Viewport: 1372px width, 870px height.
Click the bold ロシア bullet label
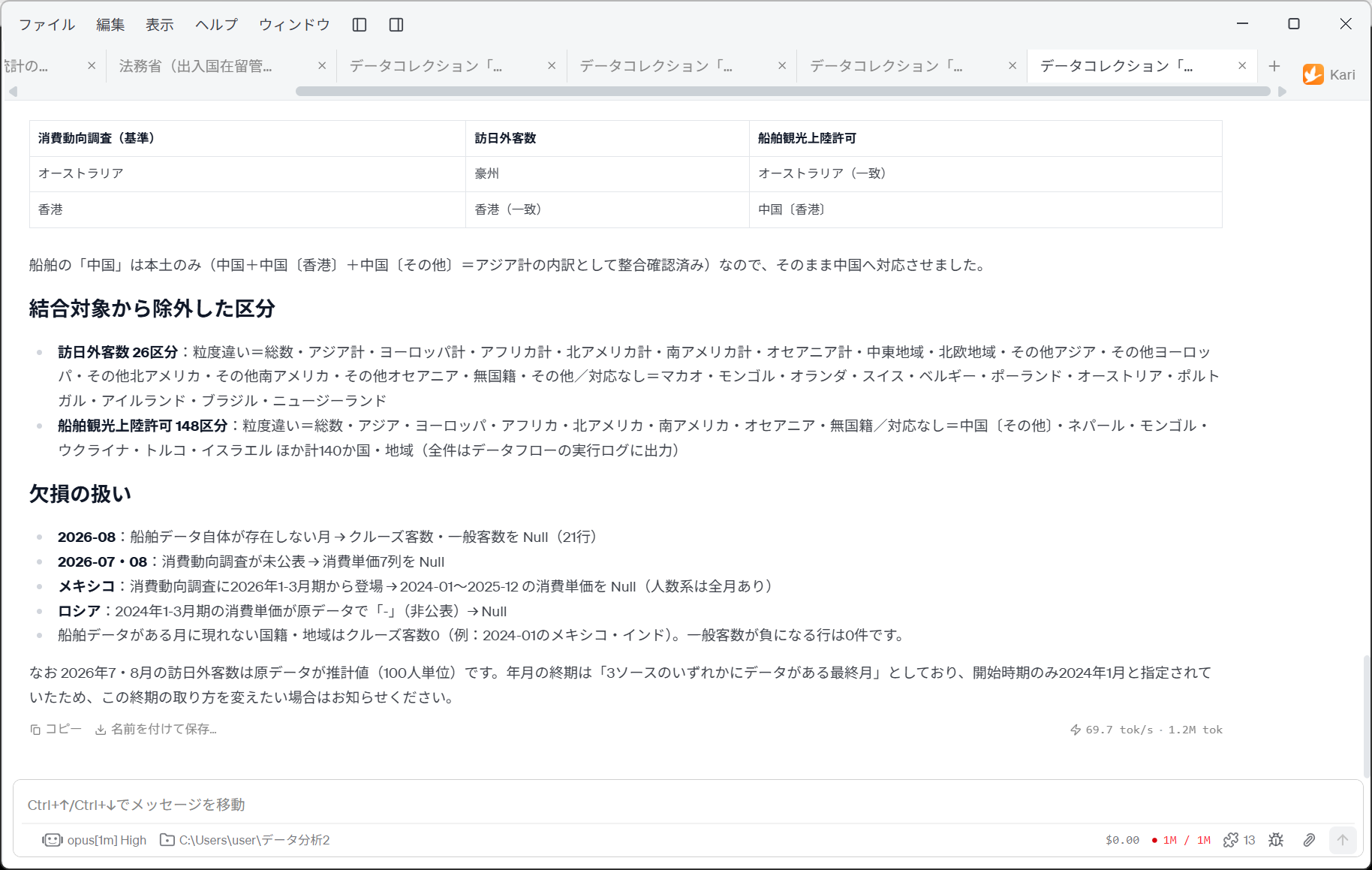79,611
